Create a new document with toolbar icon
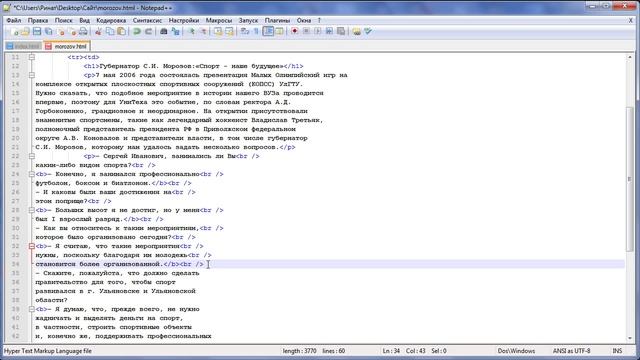The image size is (640, 360). point(15,32)
